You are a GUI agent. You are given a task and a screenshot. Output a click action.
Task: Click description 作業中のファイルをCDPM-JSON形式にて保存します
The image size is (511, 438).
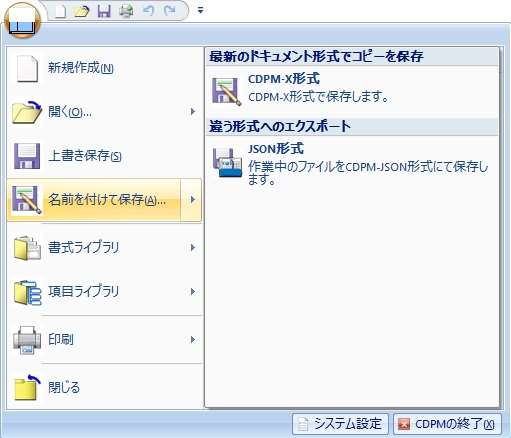click(x=368, y=173)
